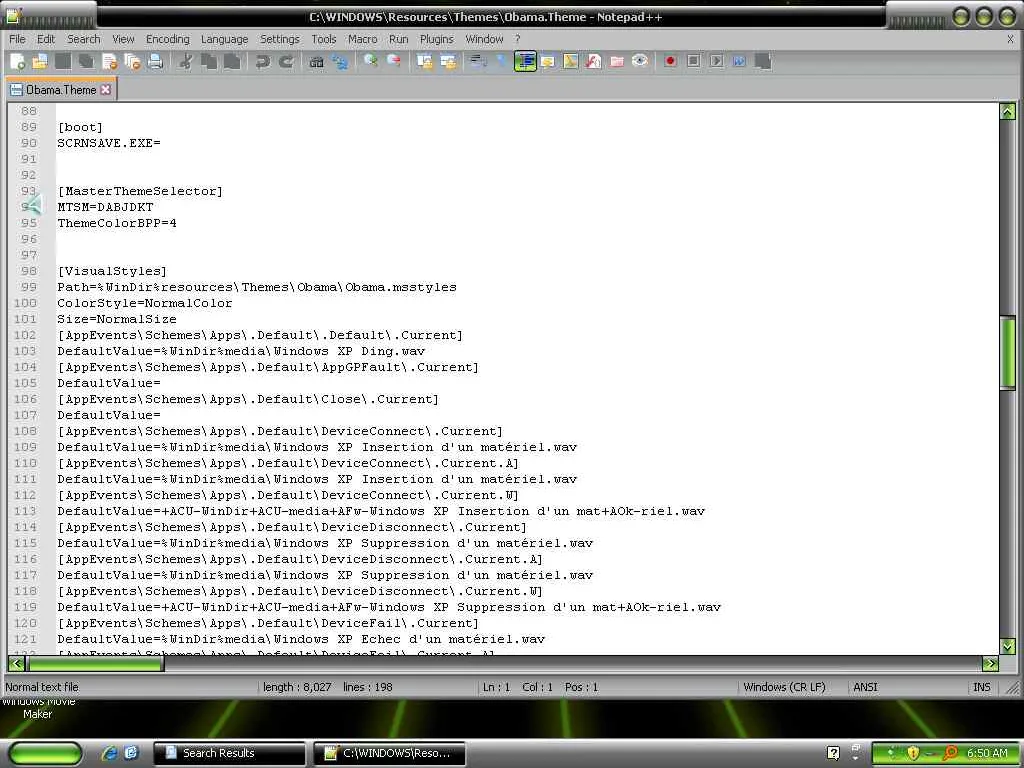Viewport: 1024px width, 768px height.
Task: Click the macro Playback icon
Action: tap(716, 61)
